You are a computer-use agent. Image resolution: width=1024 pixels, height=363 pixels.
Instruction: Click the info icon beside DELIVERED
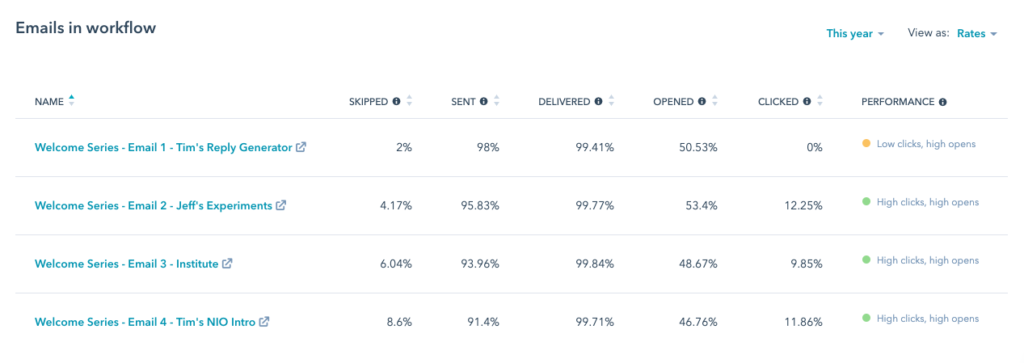(x=598, y=102)
